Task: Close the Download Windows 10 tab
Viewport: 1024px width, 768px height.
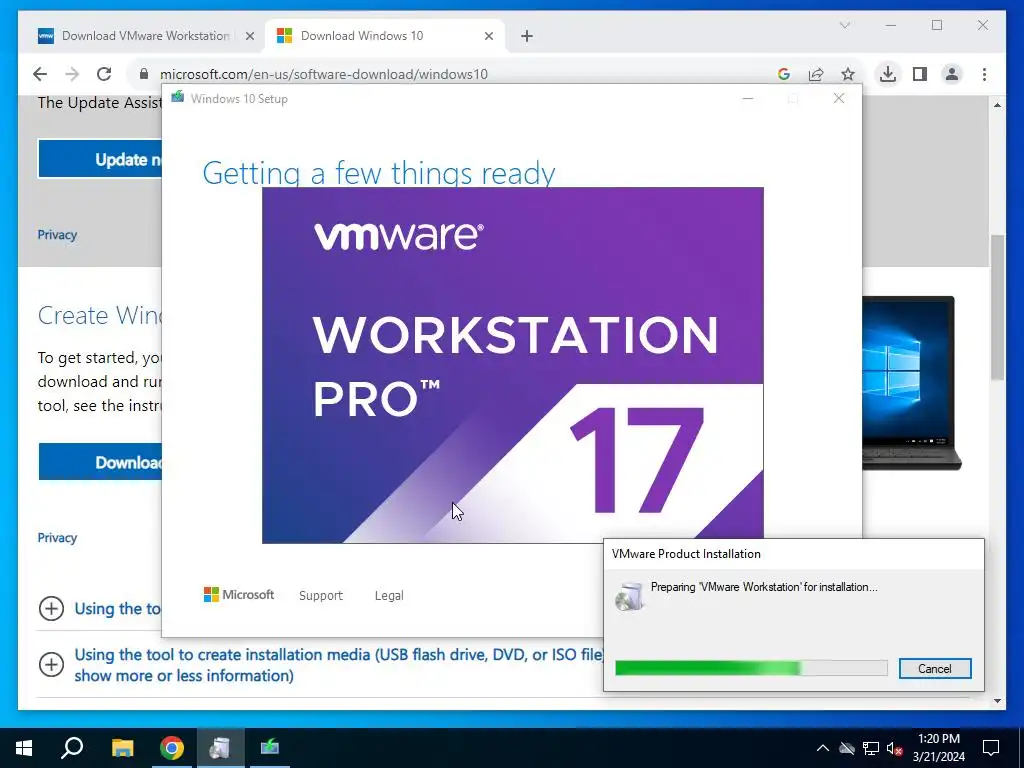Action: coord(488,36)
